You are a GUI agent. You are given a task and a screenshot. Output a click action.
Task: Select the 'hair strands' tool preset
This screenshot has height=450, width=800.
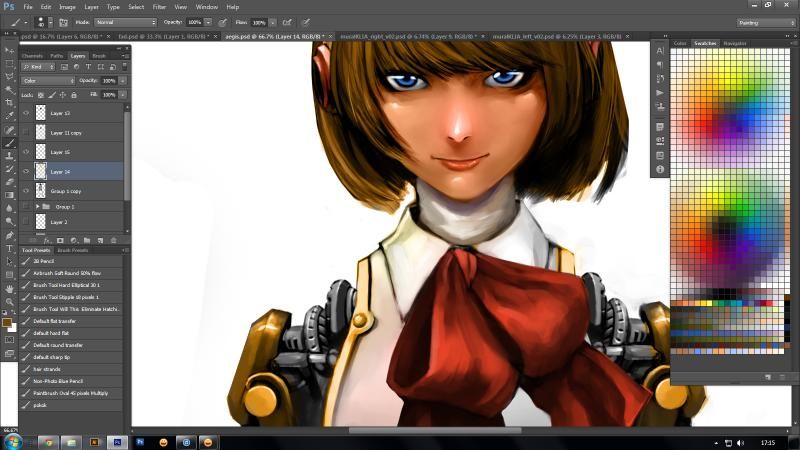[71, 369]
